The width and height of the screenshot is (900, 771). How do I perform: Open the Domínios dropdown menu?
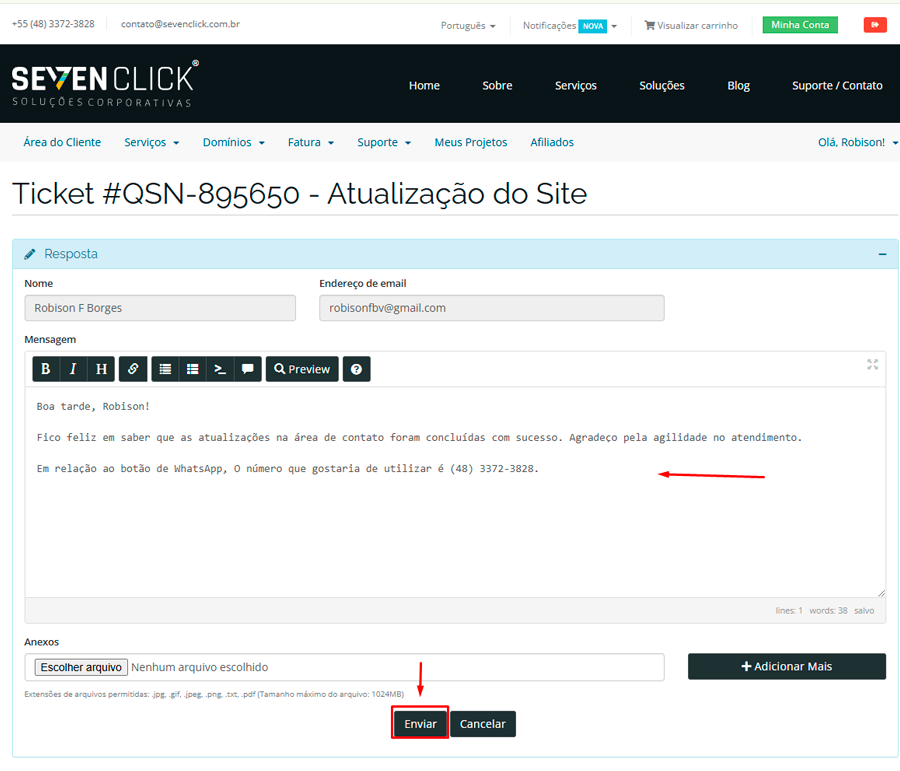point(233,142)
